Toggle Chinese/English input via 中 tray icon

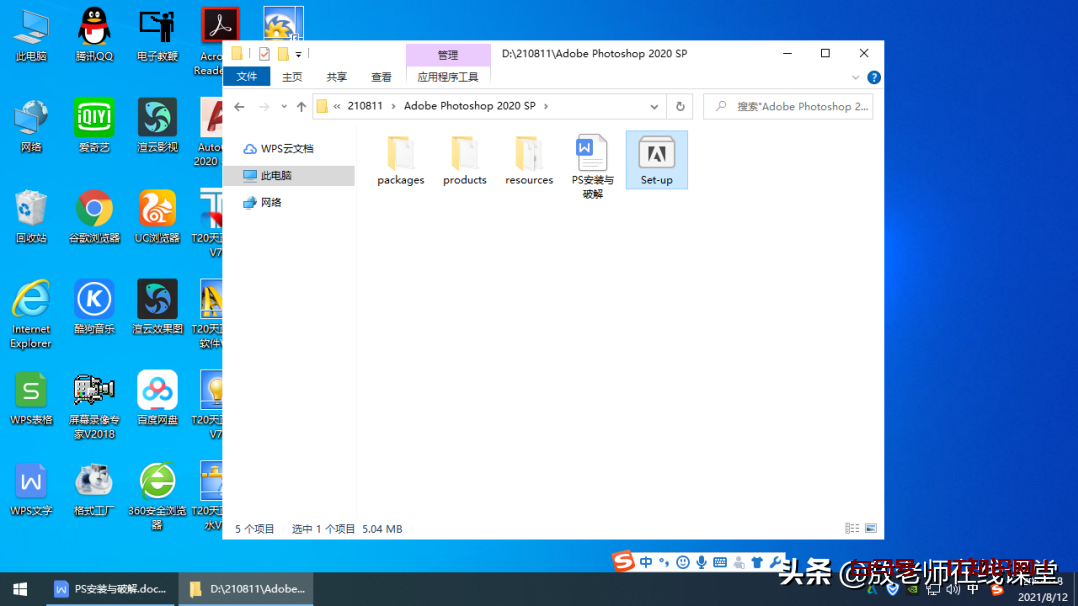(x=648, y=561)
